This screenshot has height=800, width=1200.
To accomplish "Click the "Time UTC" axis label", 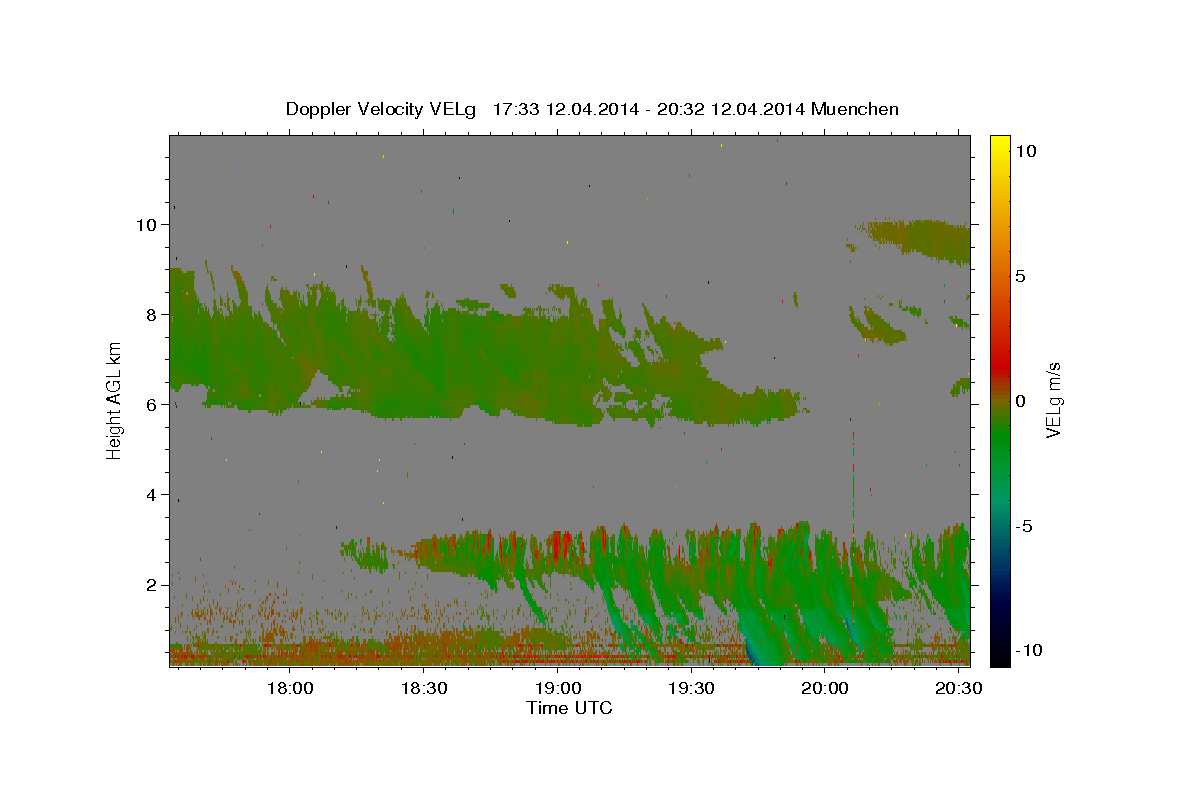I will pyautogui.click(x=569, y=708).
